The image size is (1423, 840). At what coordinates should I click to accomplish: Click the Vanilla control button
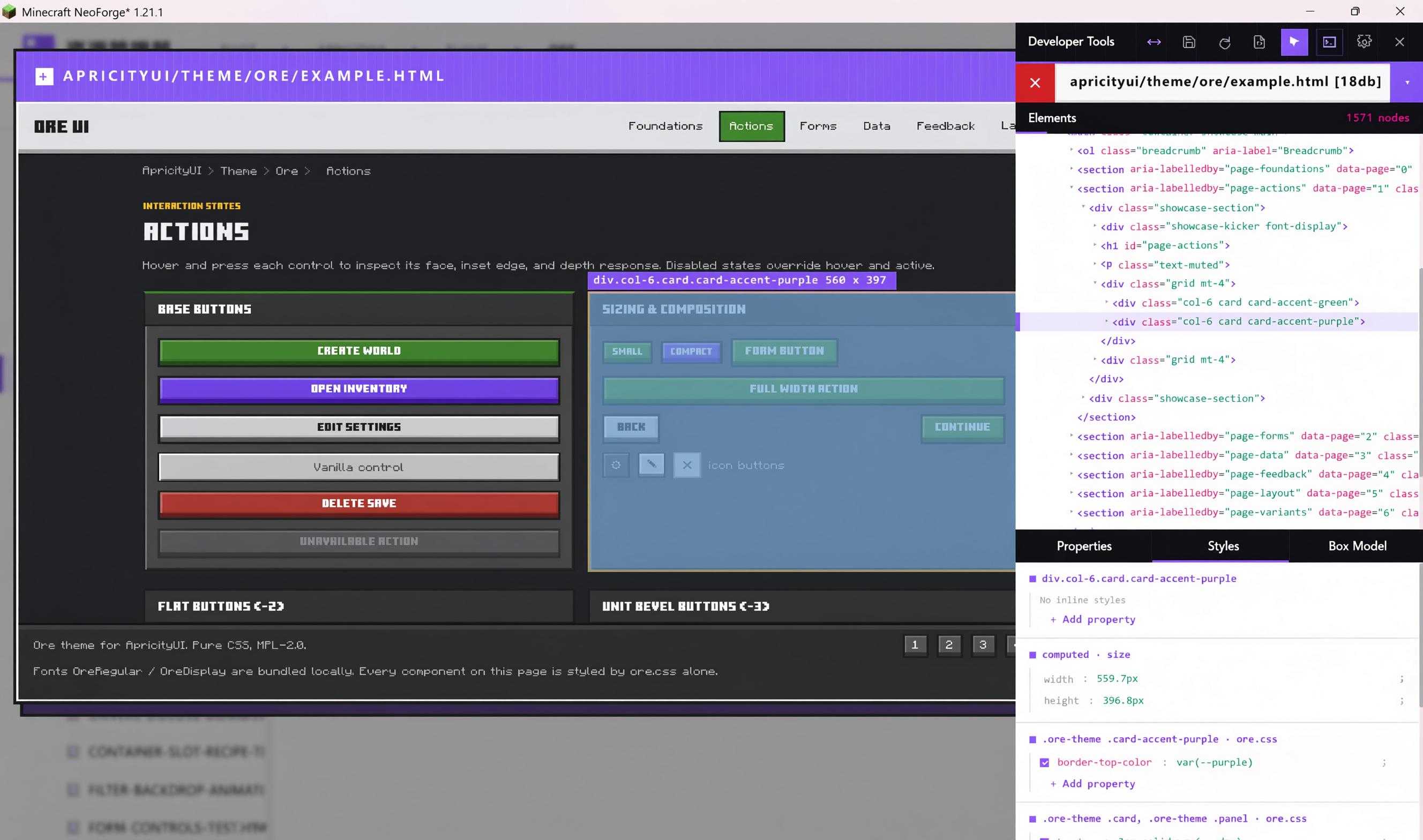click(x=359, y=467)
